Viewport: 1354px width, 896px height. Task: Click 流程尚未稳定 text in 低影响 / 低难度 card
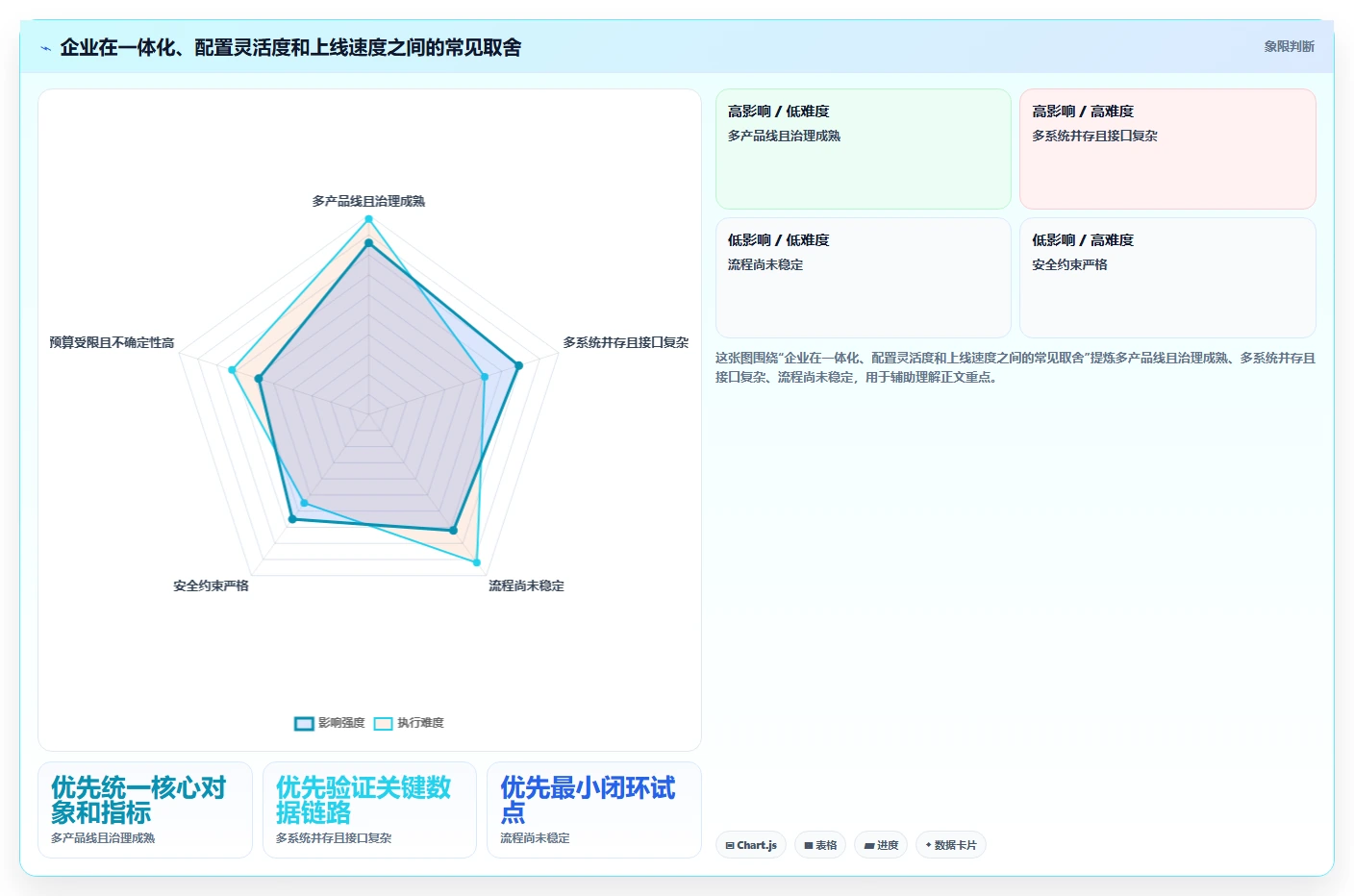point(765,264)
